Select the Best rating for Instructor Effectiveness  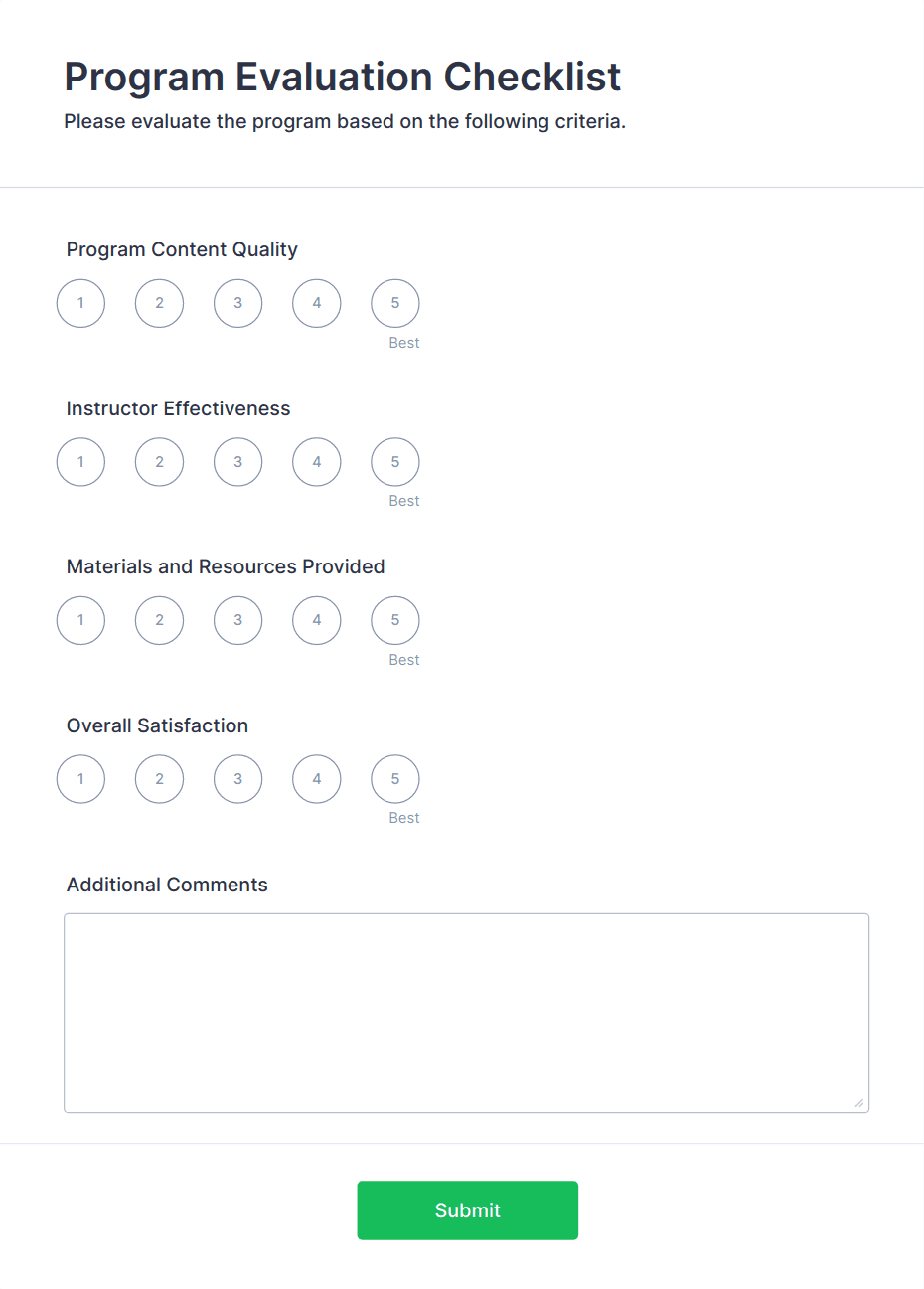point(394,461)
